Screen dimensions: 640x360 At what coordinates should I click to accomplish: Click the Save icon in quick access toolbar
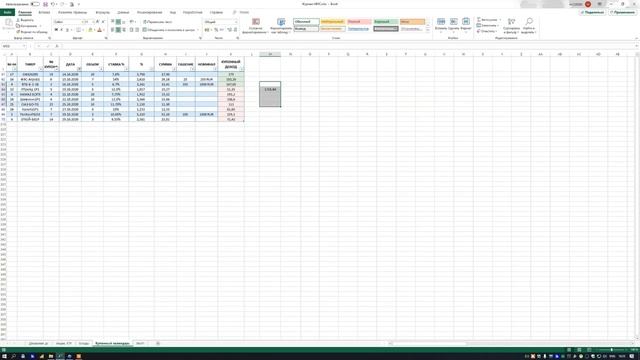[45, 4]
